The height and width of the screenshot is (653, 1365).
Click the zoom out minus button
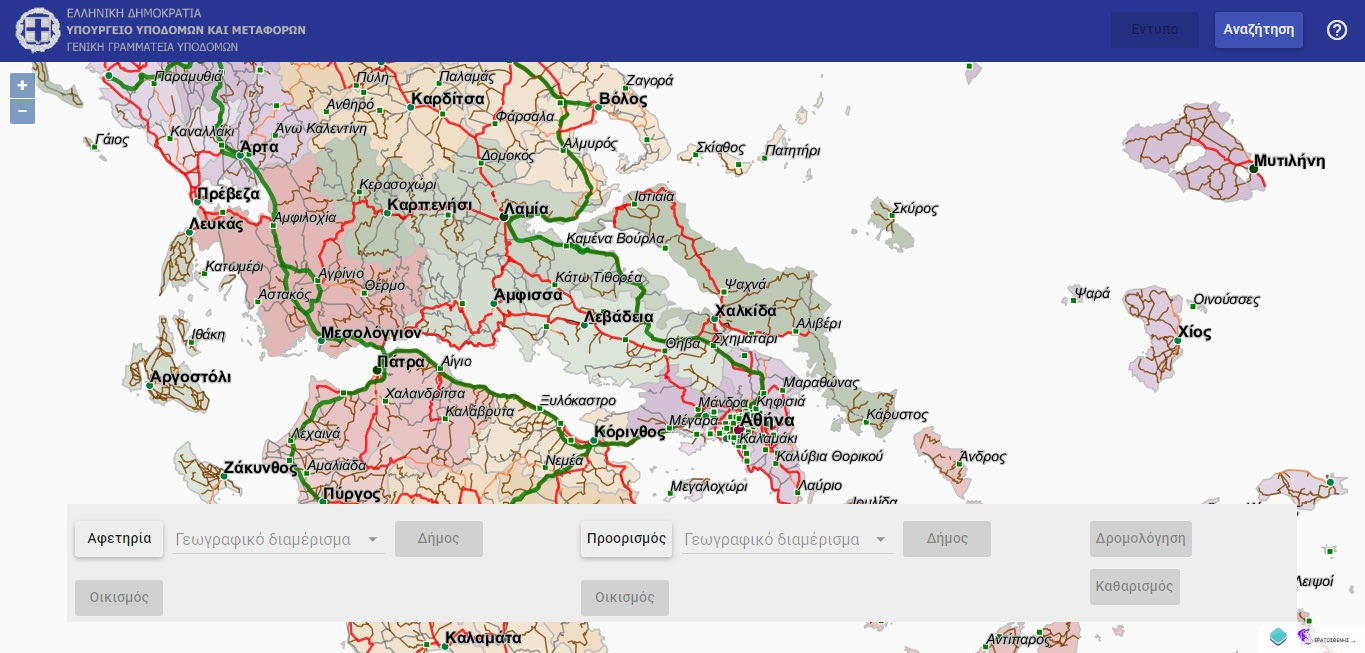coord(22,111)
